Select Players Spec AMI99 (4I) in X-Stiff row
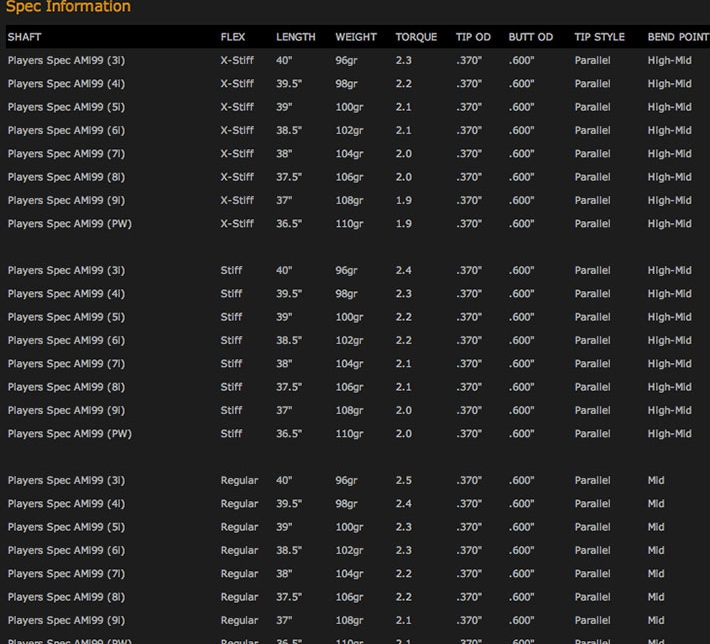 point(66,84)
